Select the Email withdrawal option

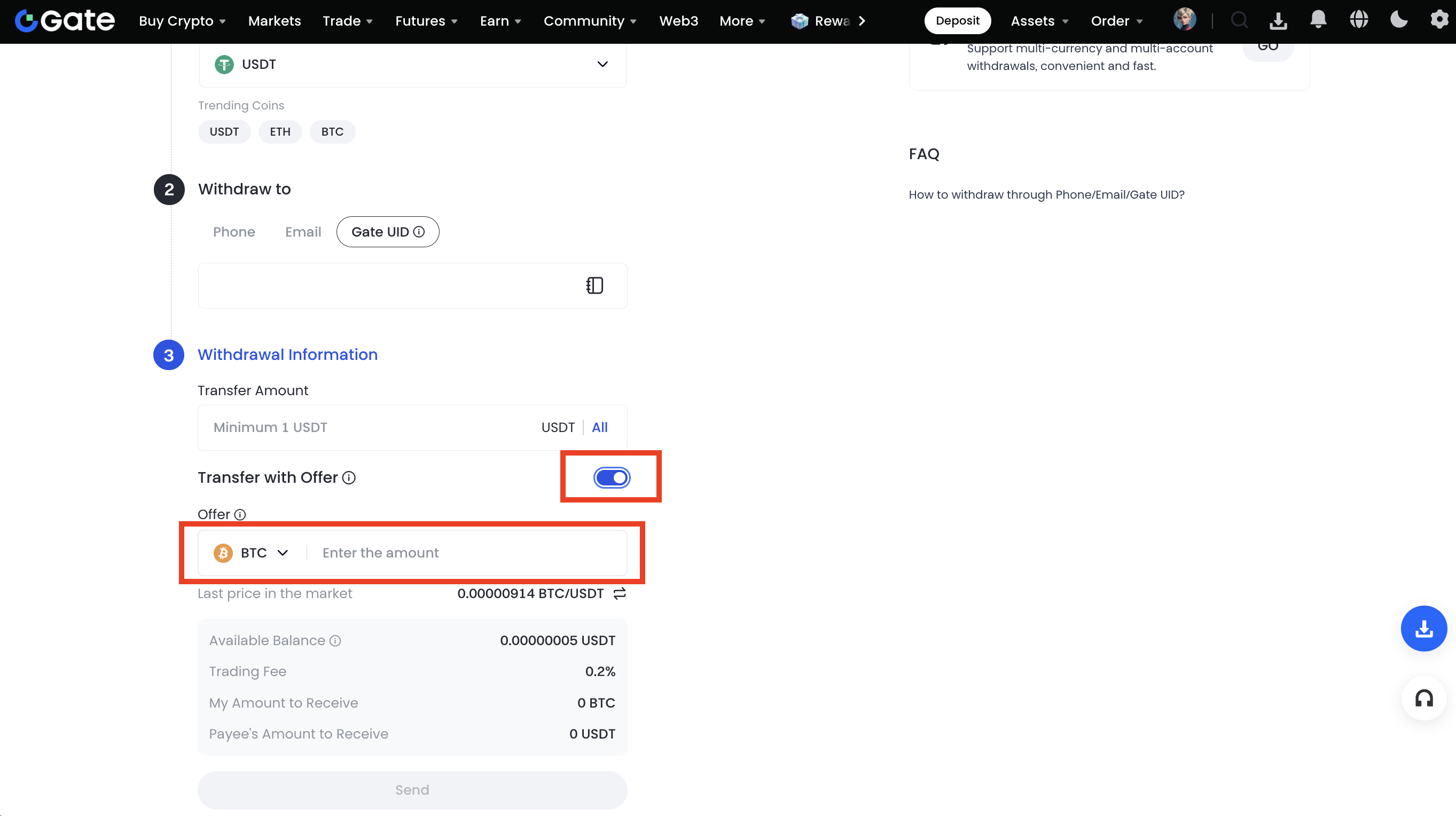[303, 232]
